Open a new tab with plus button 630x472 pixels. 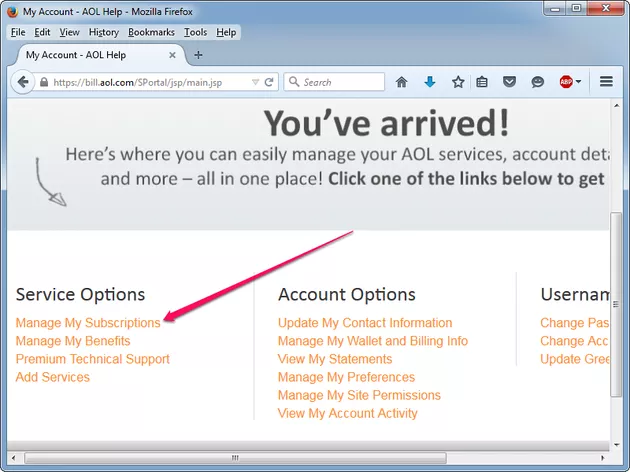(198, 55)
